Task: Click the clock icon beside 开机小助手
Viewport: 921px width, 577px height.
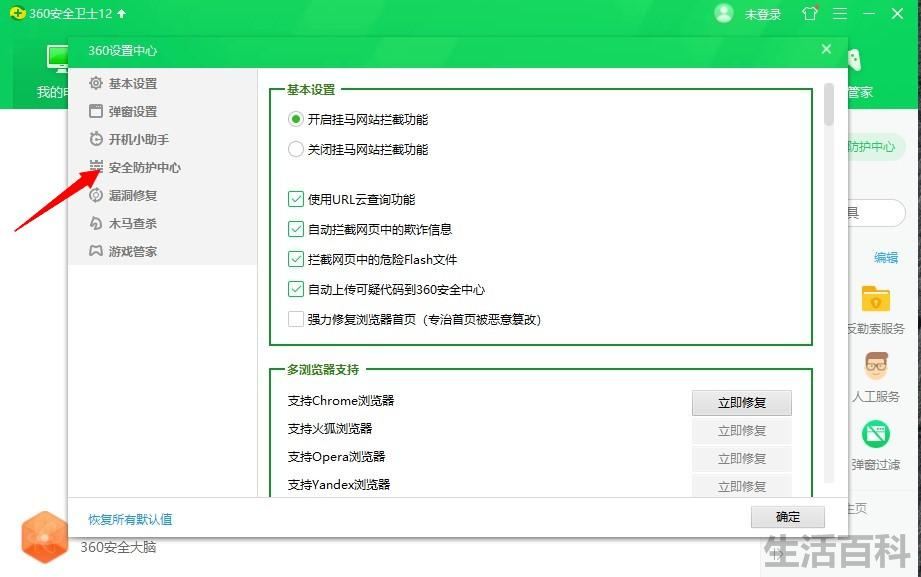Action: coord(96,139)
